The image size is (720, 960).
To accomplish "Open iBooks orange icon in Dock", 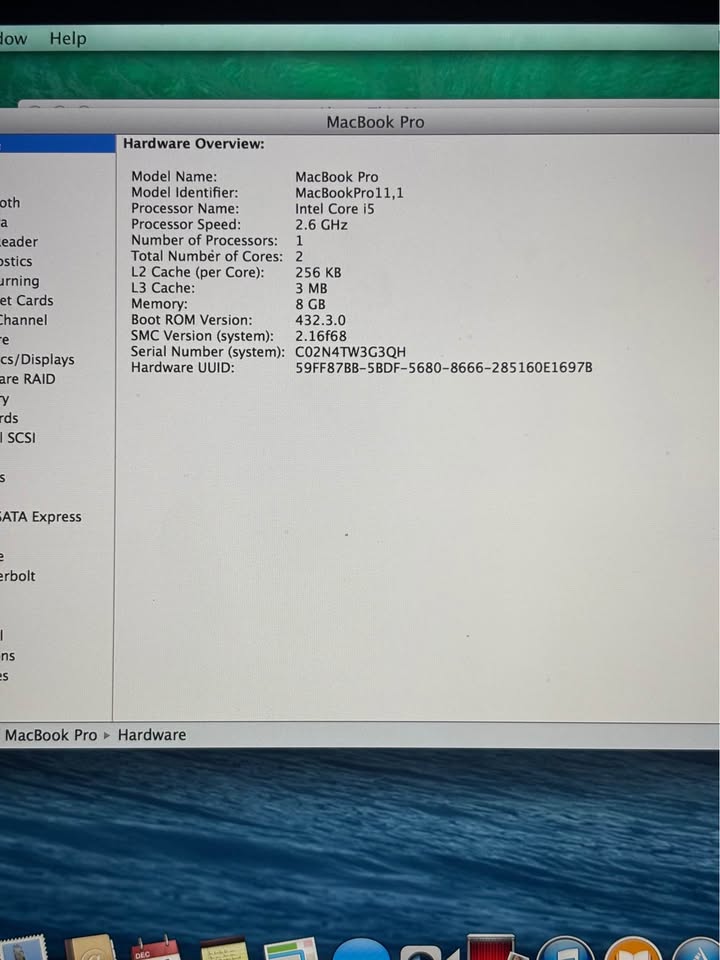I will point(632,950).
